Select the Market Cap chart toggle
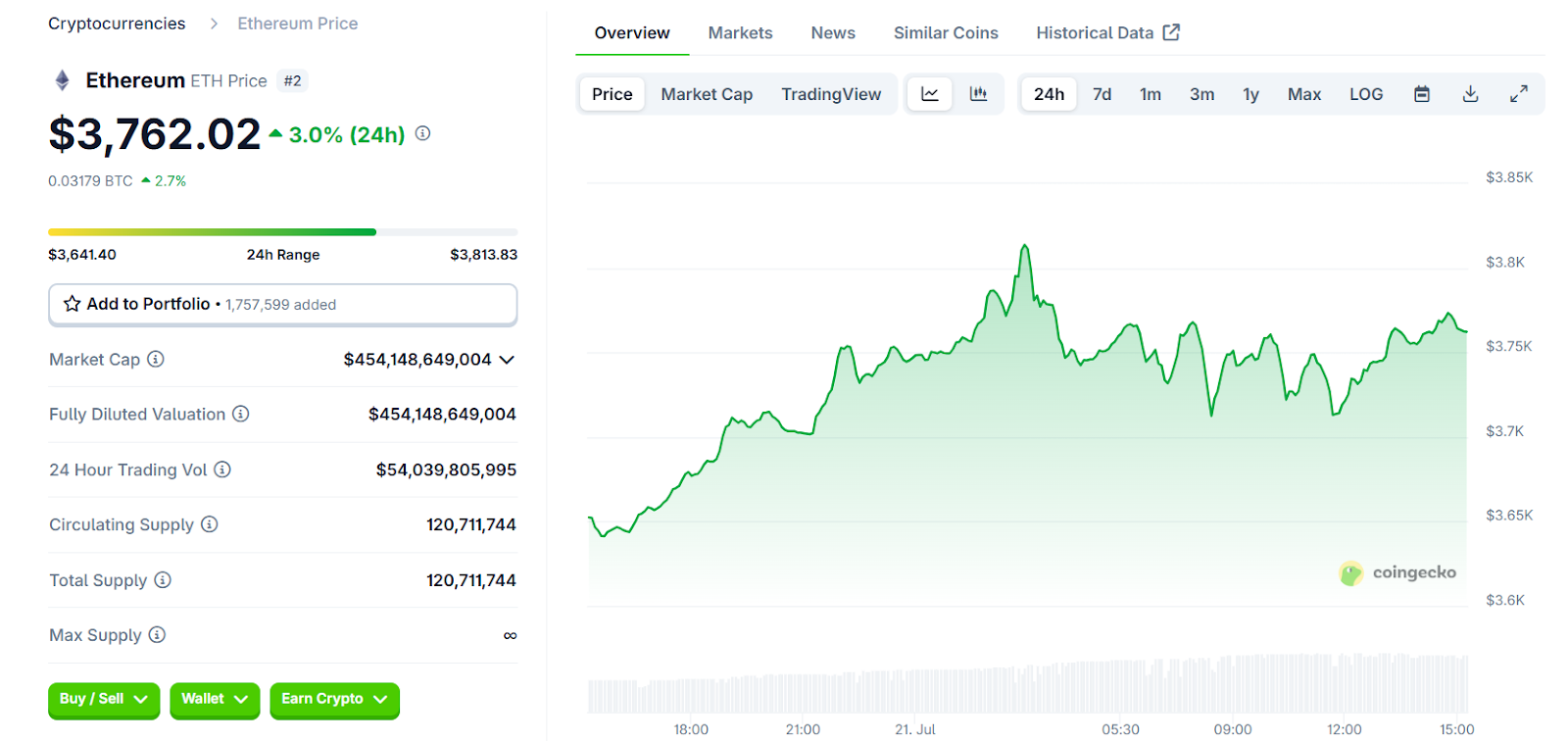 707,94
